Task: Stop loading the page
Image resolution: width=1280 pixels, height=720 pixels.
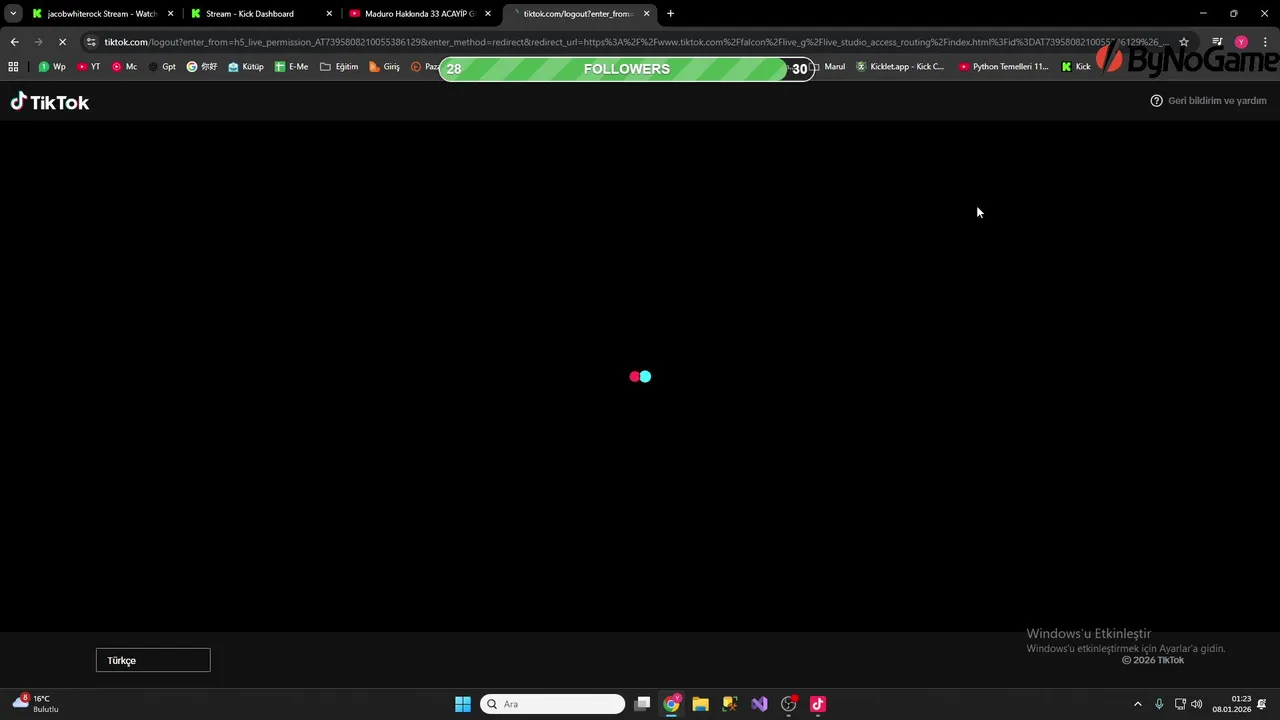Action: click(62, 42)
